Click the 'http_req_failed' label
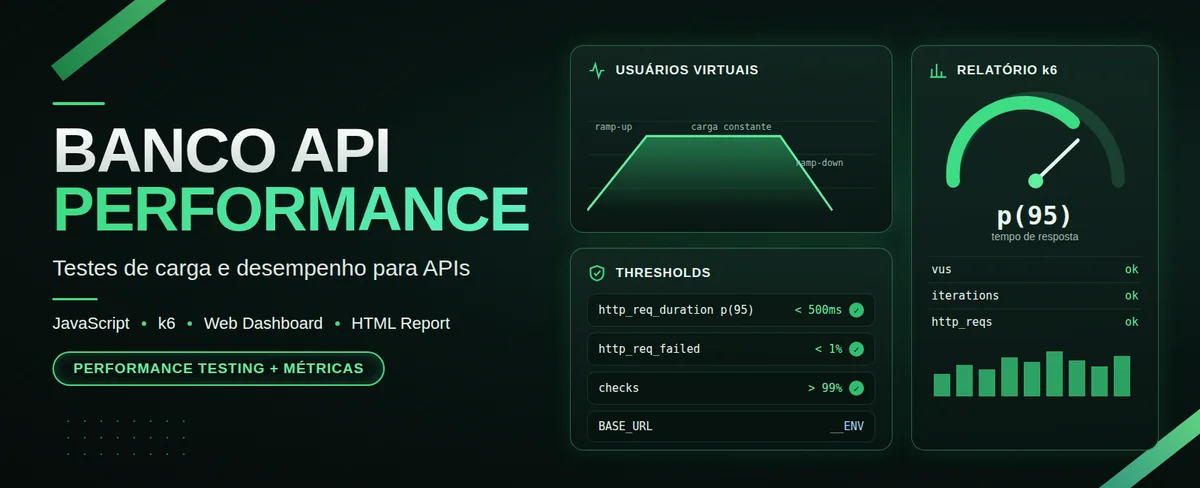 tap(649, 349)
